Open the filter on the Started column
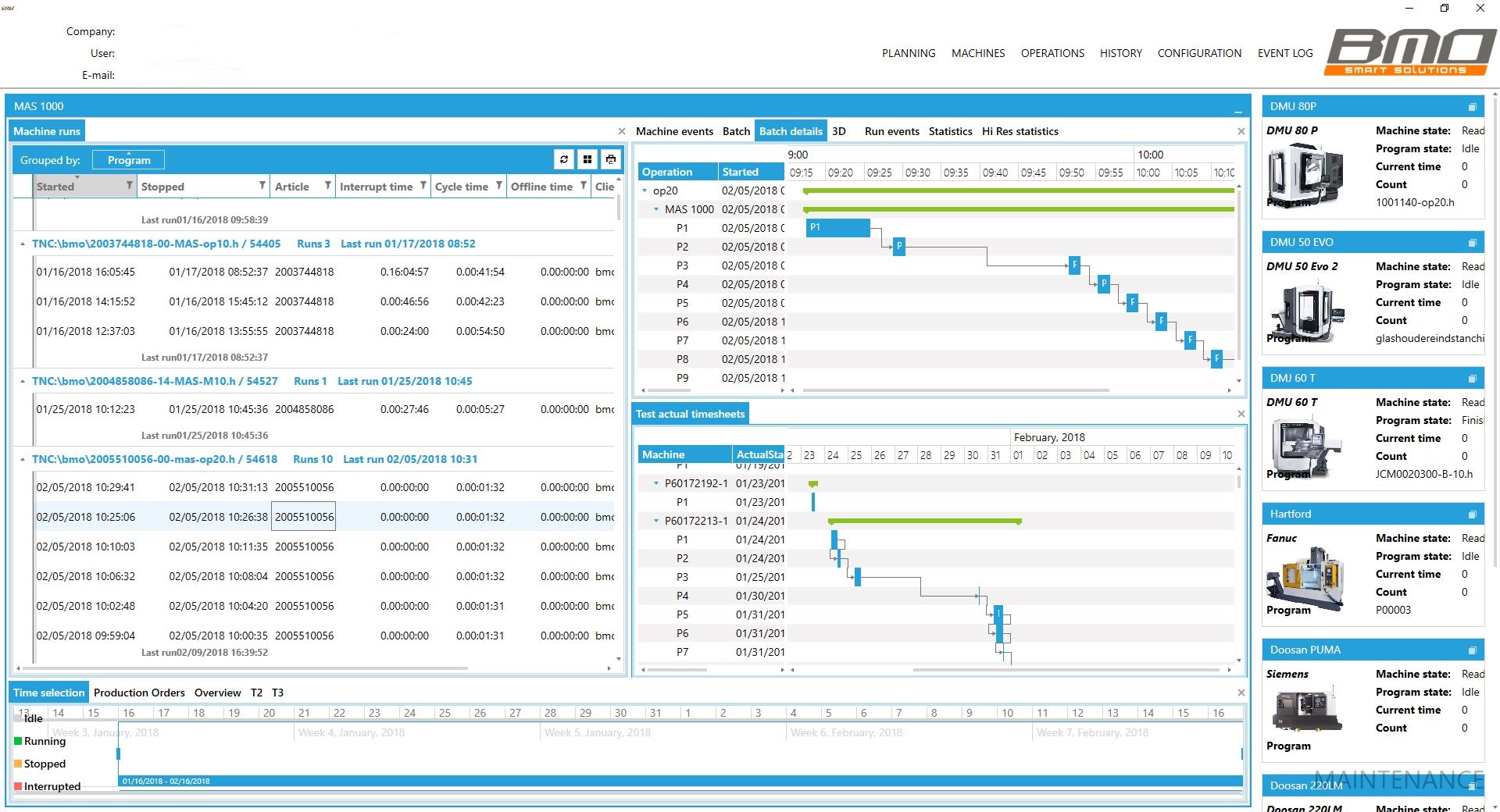Viewport: 1500px width, 812px height. (x=130, y=186)
